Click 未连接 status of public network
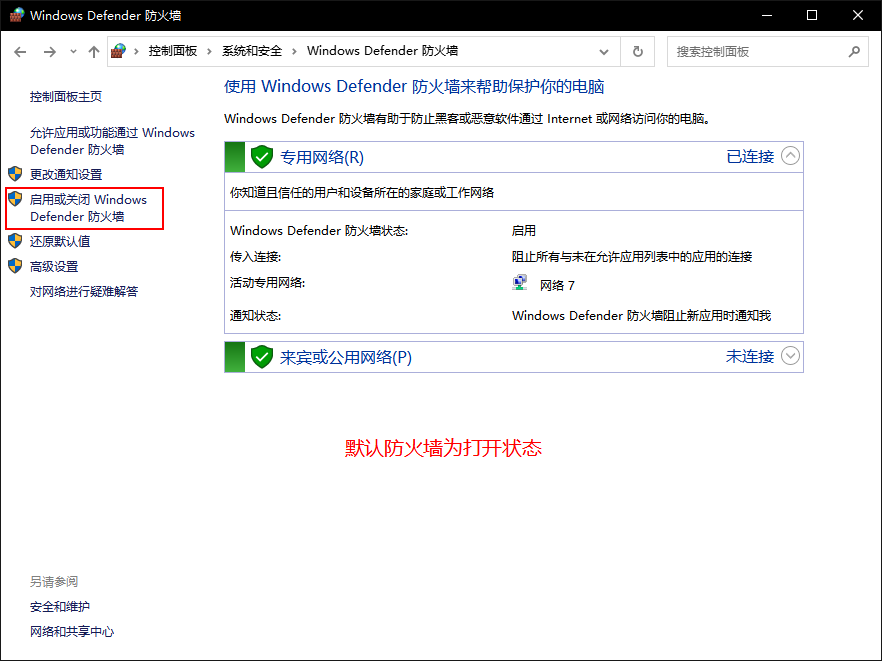The height and width of the screenshot is (661, 882). [x=750, y=357]
